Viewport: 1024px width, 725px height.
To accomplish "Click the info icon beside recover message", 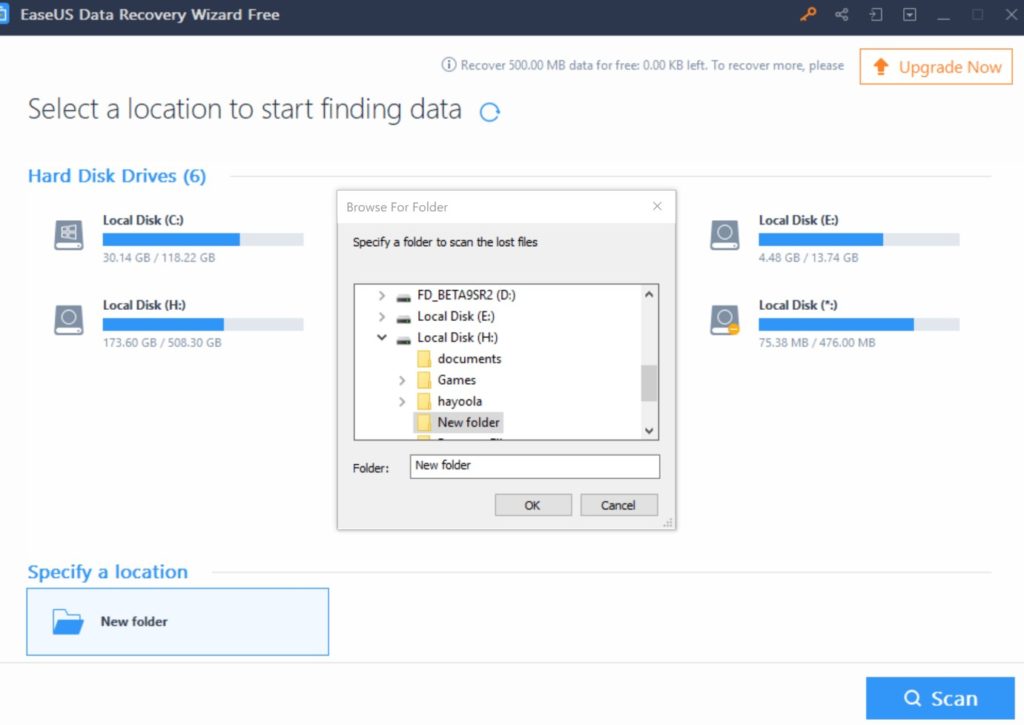I will tap(449, 65).
